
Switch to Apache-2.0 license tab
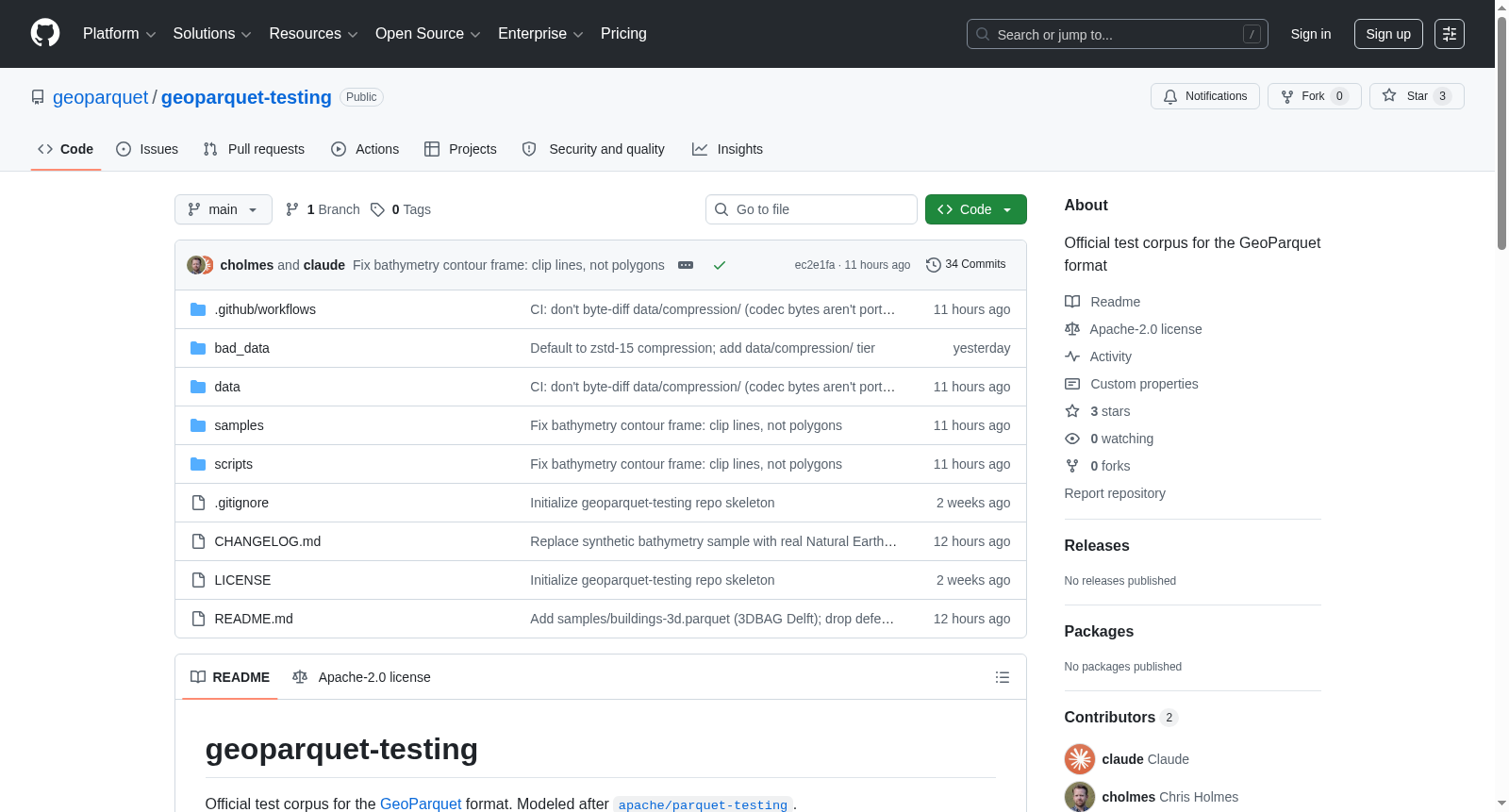[x=361, y=677]
